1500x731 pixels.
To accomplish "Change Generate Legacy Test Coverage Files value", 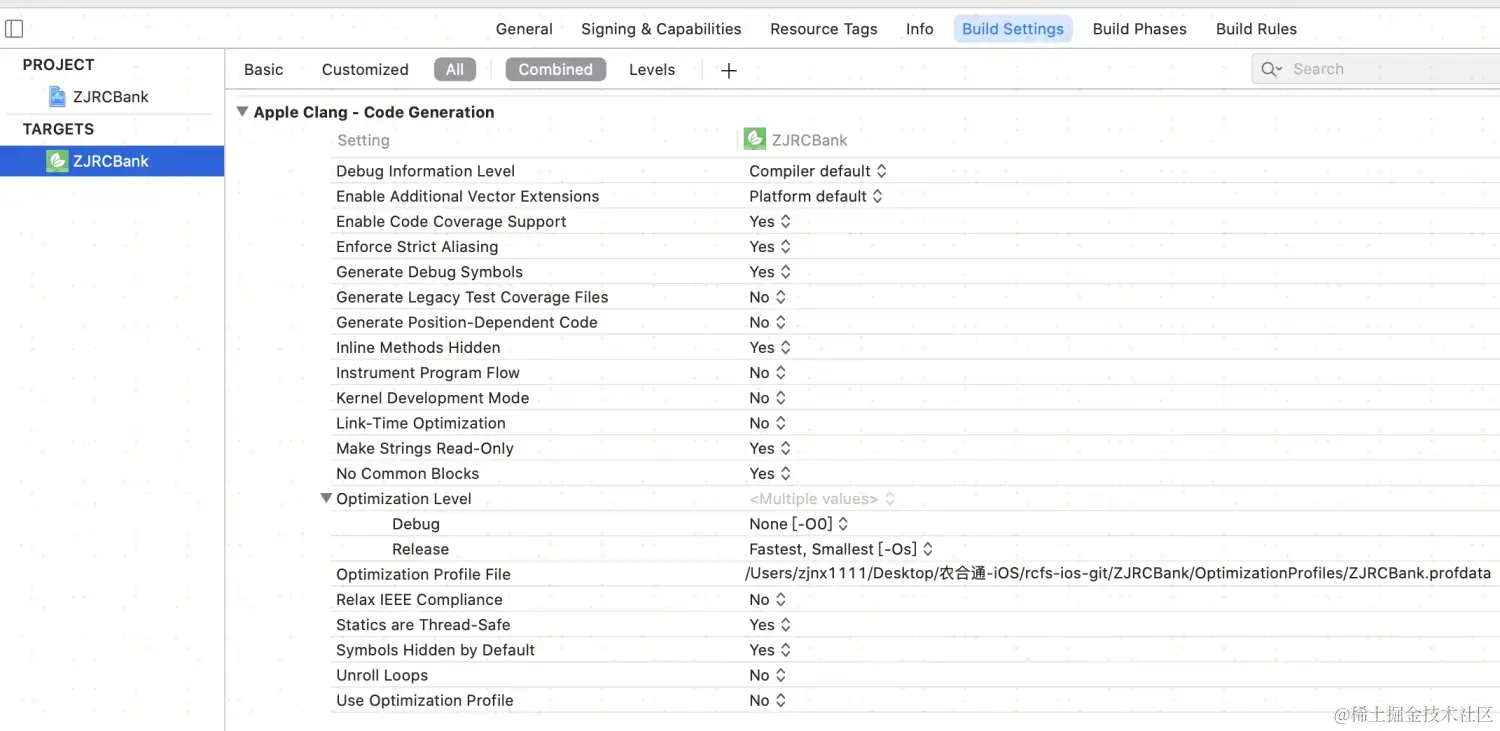I will pyautogui.click(x=768, y=297).
